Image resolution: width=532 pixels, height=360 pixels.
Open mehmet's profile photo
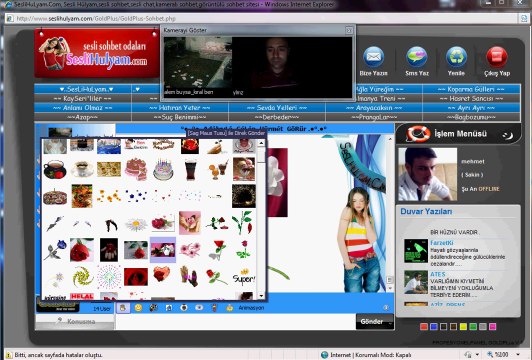click(428, 174)
